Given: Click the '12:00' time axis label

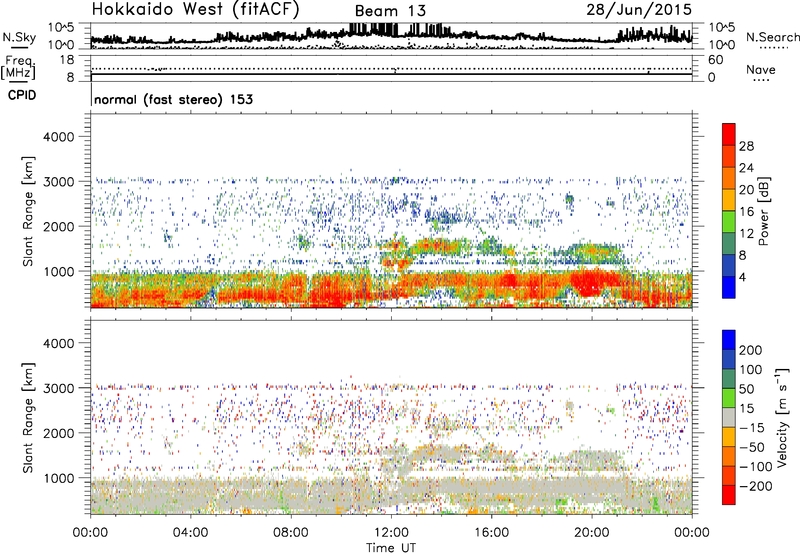Looking at the screenshot, I should tap(391, 533).
